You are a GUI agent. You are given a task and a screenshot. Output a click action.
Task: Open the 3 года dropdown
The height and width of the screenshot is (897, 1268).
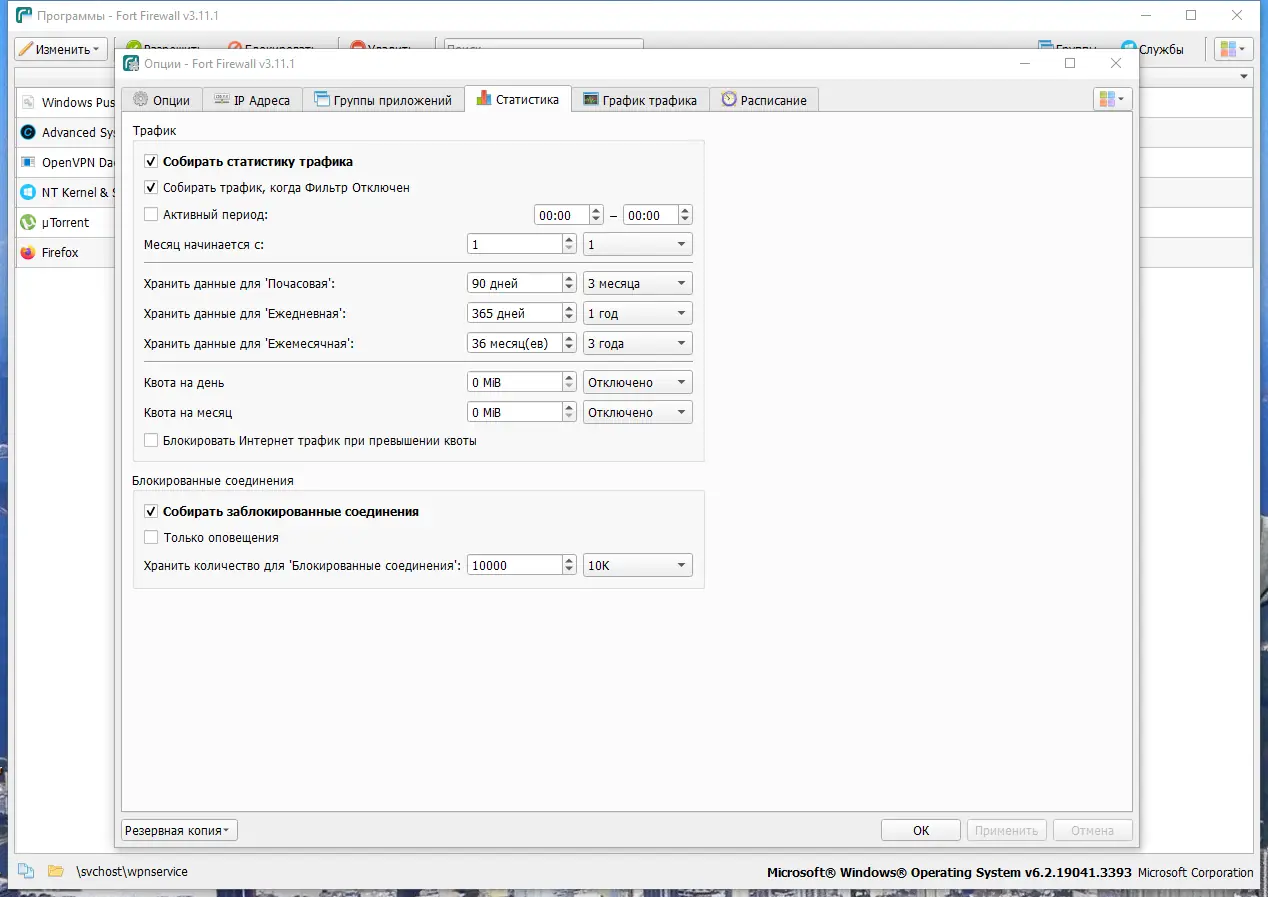pos(637,343)
